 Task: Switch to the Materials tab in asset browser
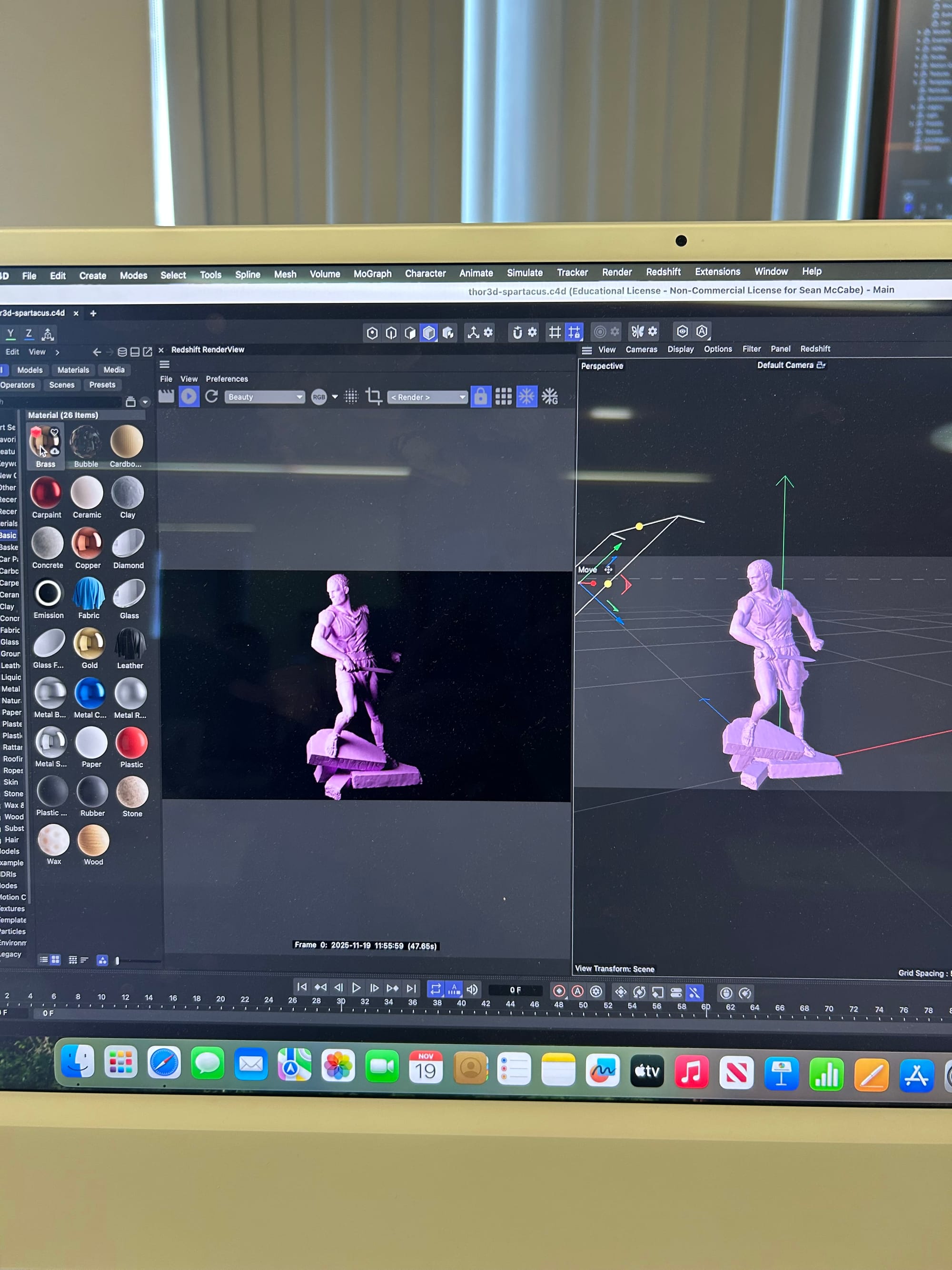73,370
